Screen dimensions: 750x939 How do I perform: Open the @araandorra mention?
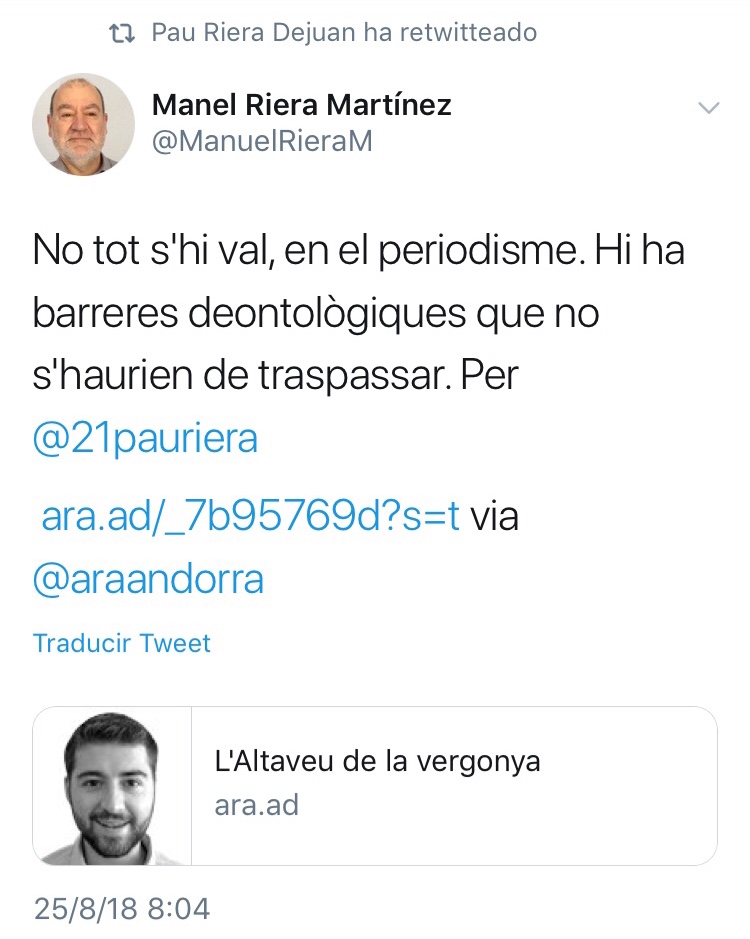(x=148, y=578)
